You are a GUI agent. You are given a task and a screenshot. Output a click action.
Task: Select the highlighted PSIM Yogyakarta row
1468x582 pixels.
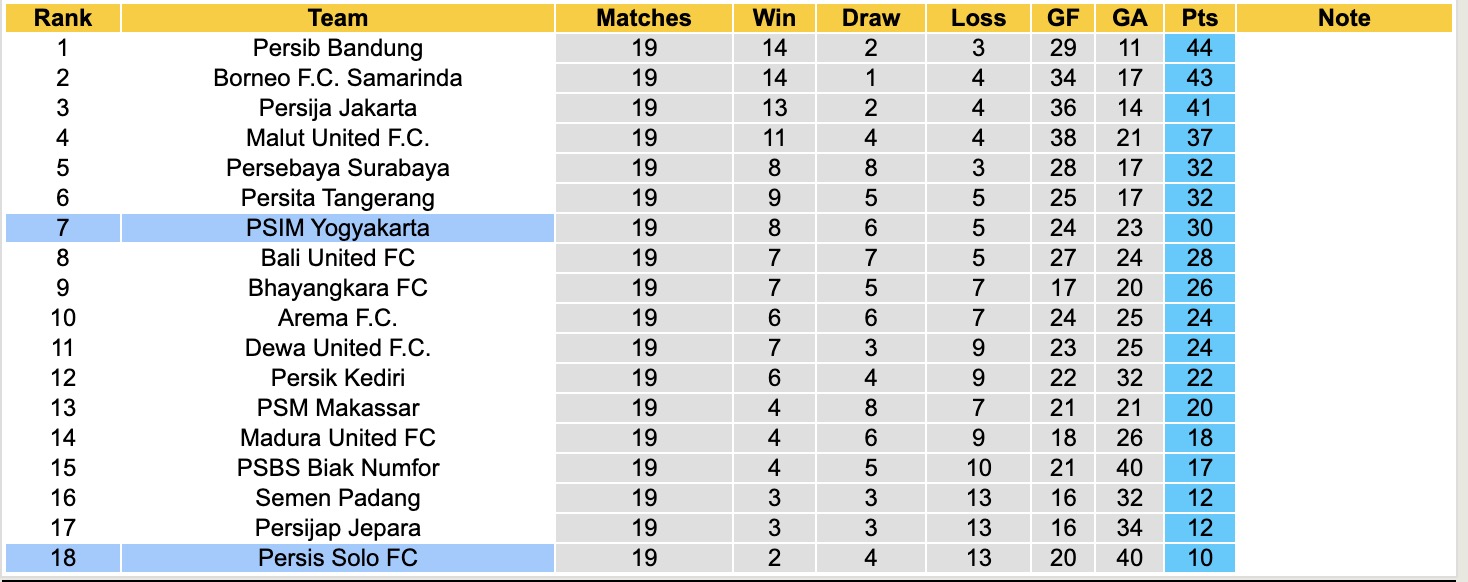coord(338,228)
